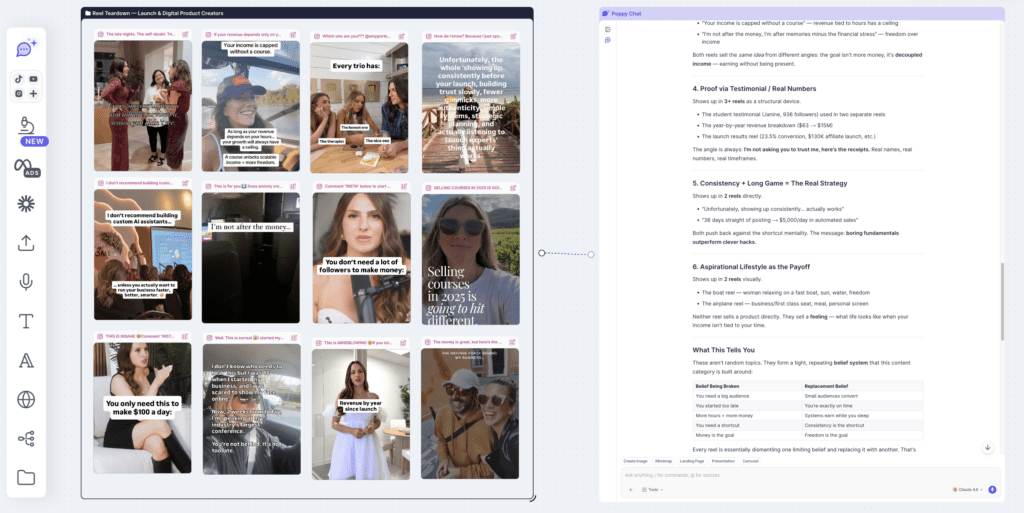Select 'You only need this' reel thumbnail
This screenshot has height=513, width=1024.
tap(142, 408)
